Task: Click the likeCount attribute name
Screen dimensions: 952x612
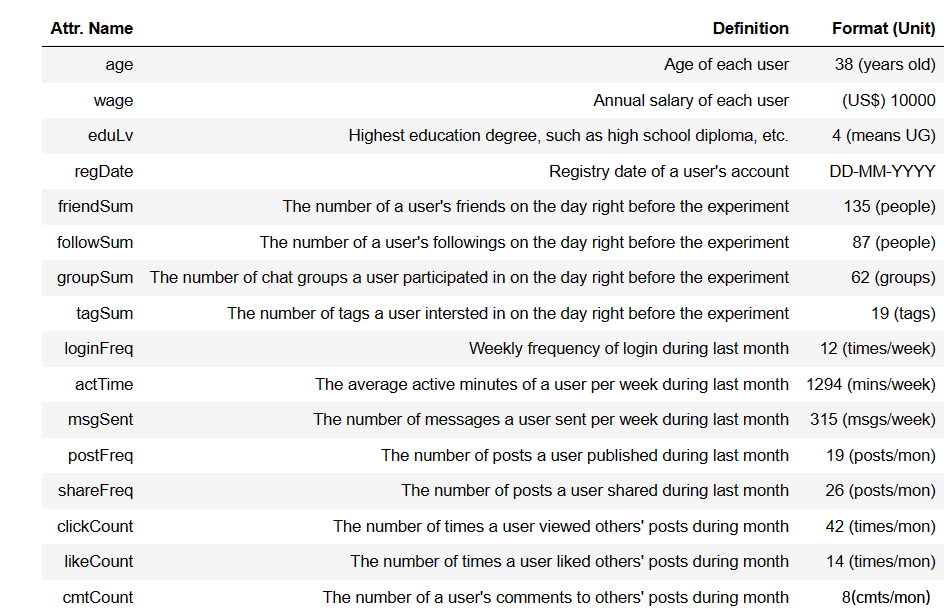Action: [x=98, y=562]
